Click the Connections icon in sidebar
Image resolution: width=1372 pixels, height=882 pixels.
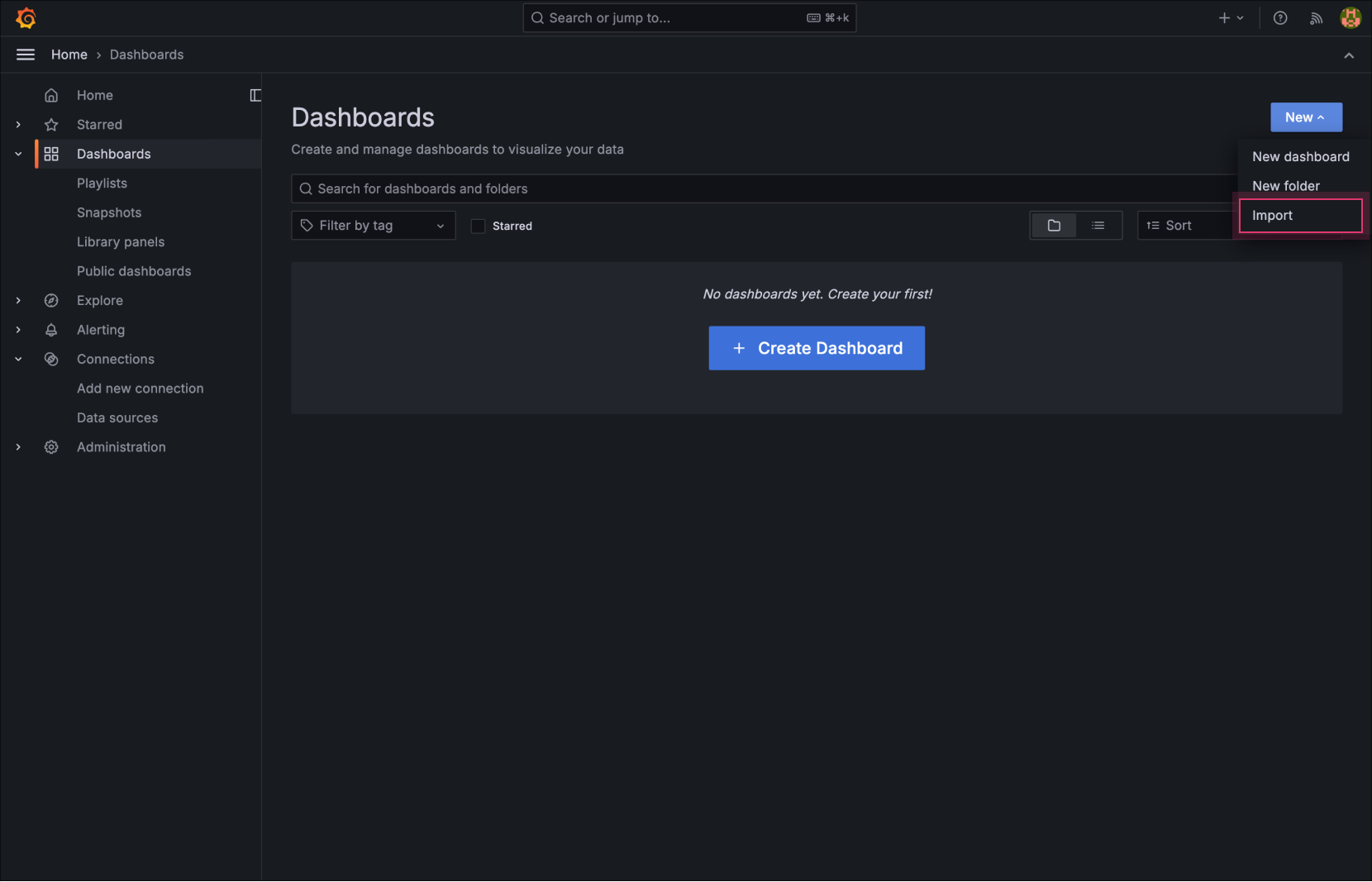click(x=51, y=360)
